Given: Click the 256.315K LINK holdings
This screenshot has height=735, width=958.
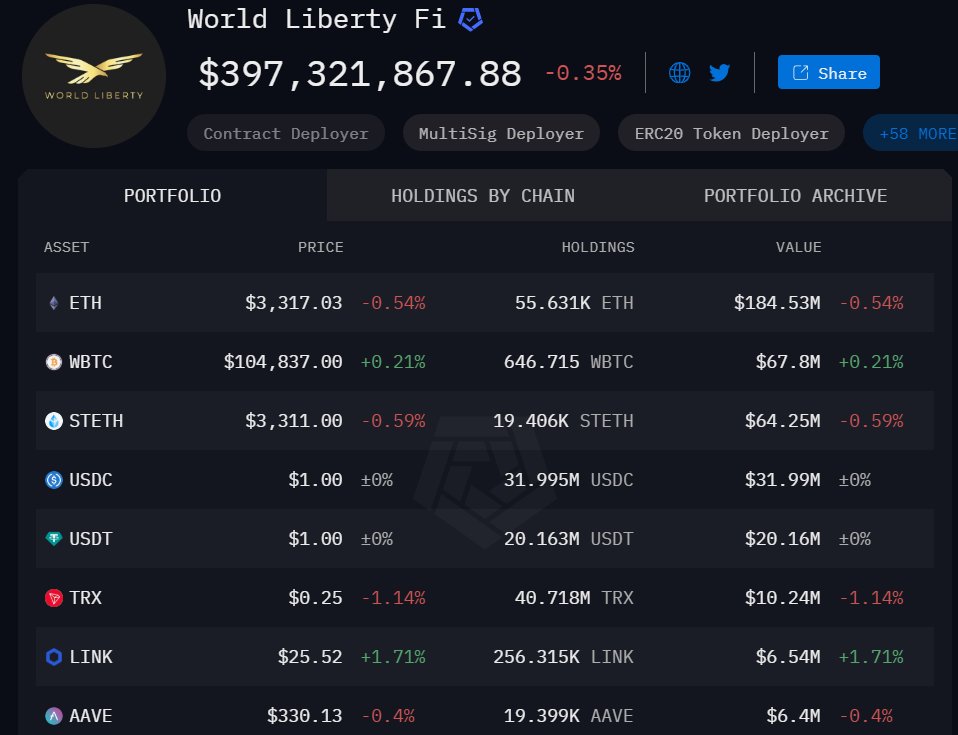Looking at the screenshot, I should coord(563,657).
